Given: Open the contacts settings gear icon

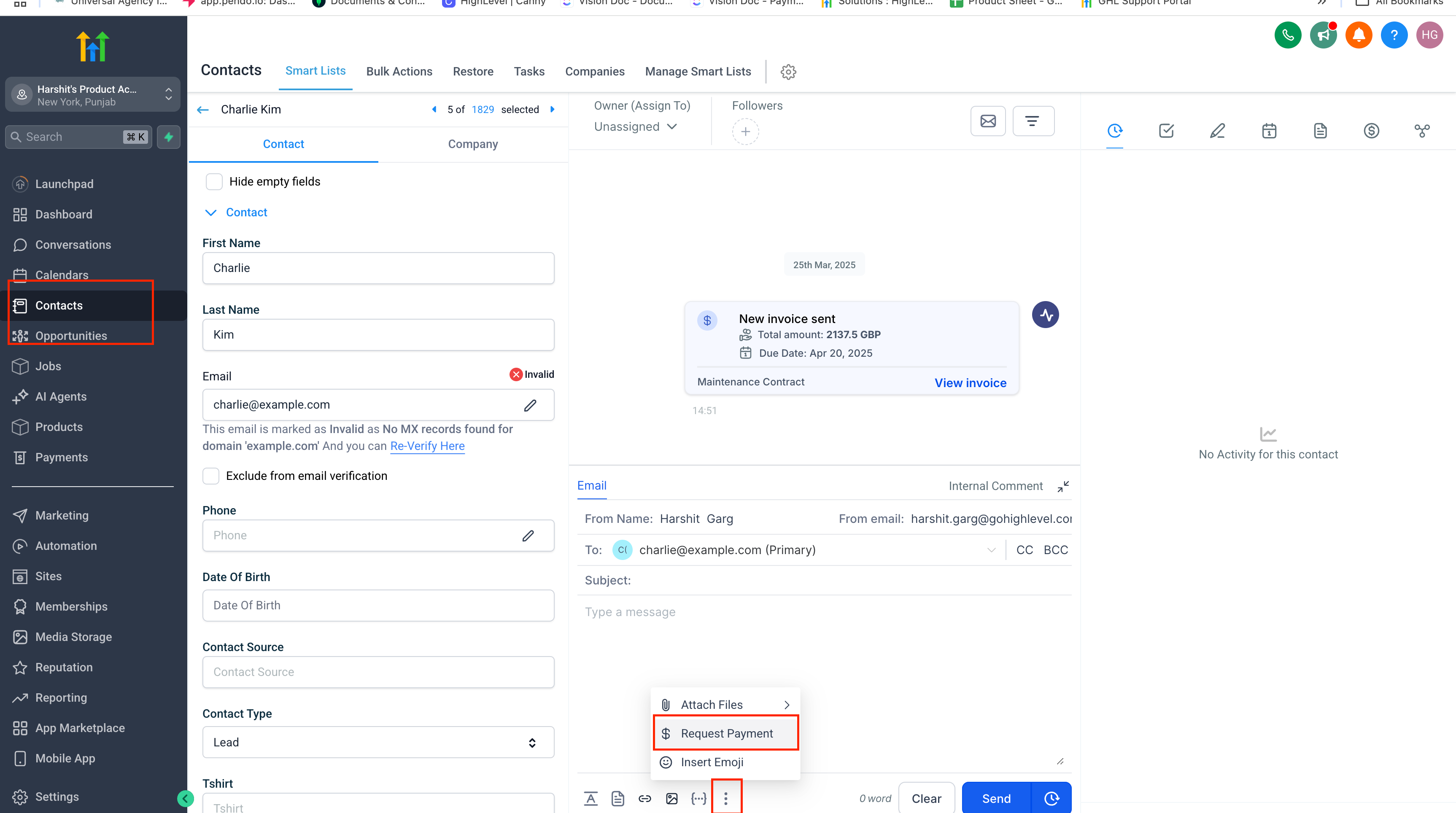Looking at the screenshot, I should pos(788,72).
